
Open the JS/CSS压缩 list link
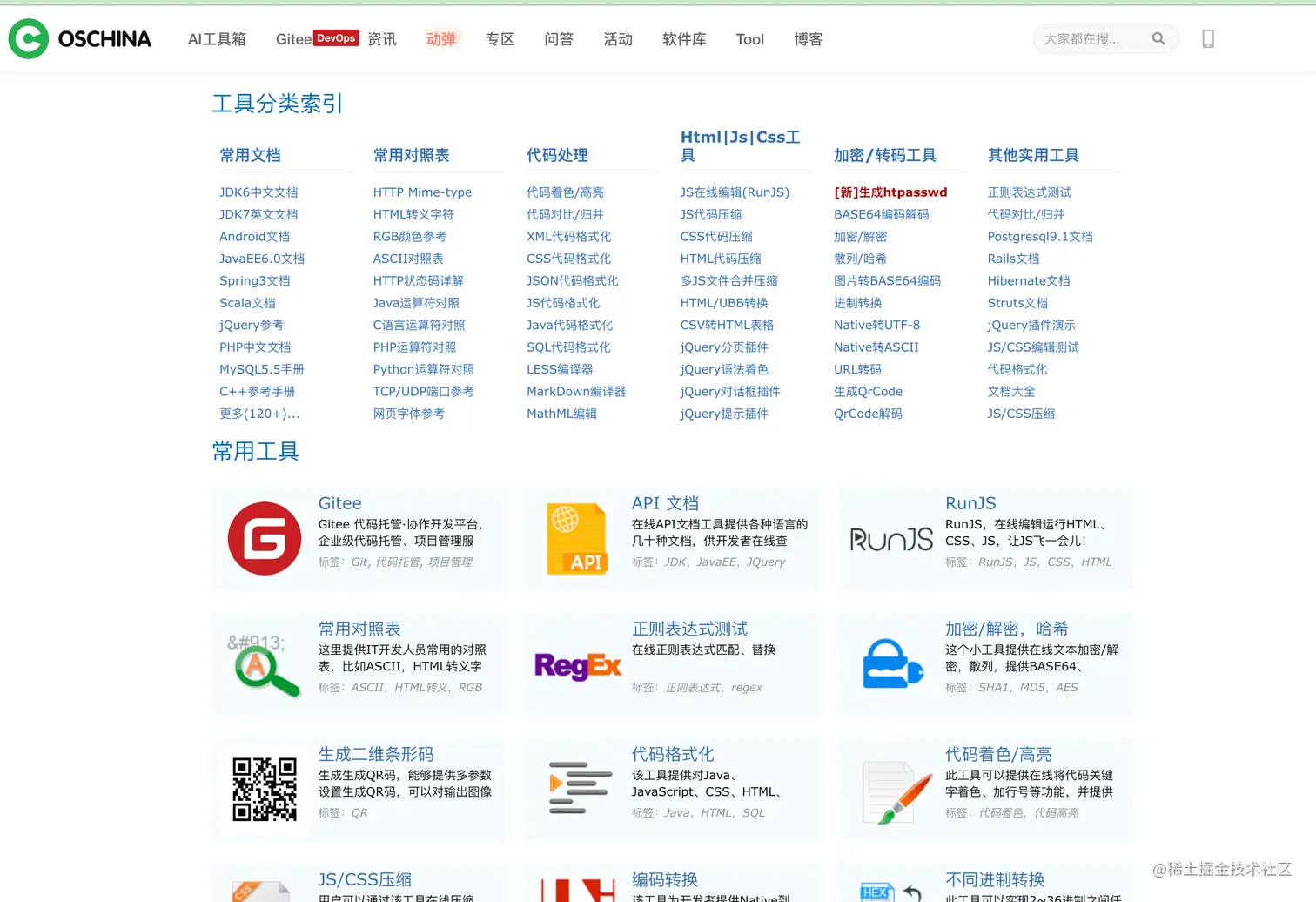click(1021, 414)
